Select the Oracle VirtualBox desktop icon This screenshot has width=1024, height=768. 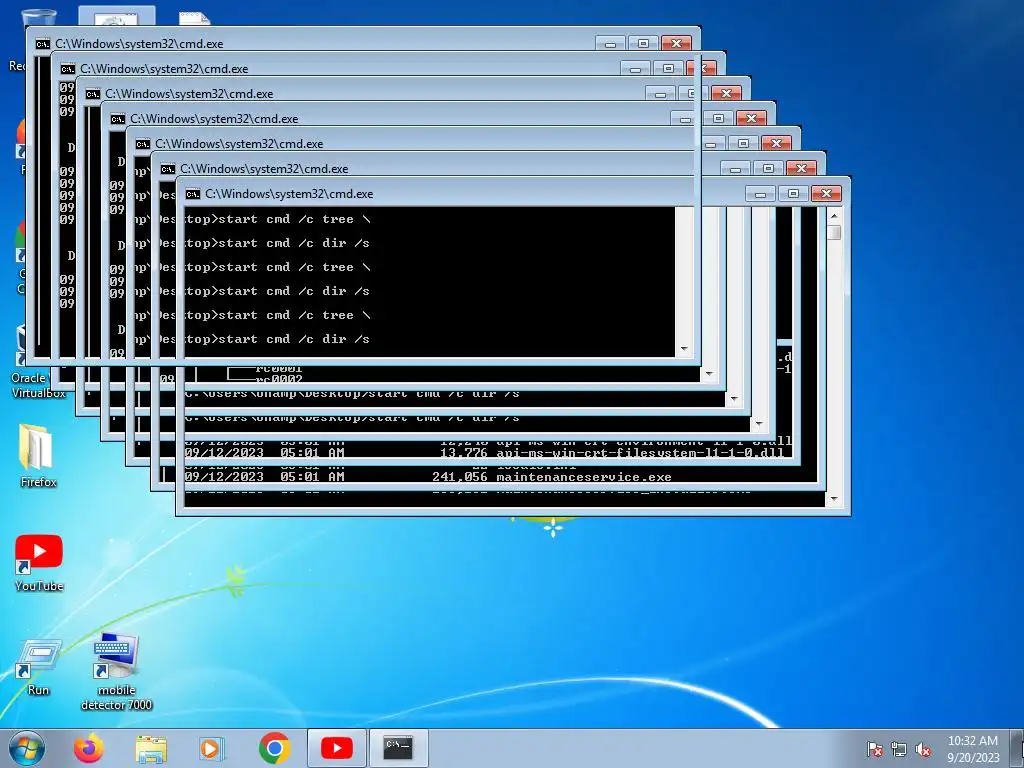(39, 385)
